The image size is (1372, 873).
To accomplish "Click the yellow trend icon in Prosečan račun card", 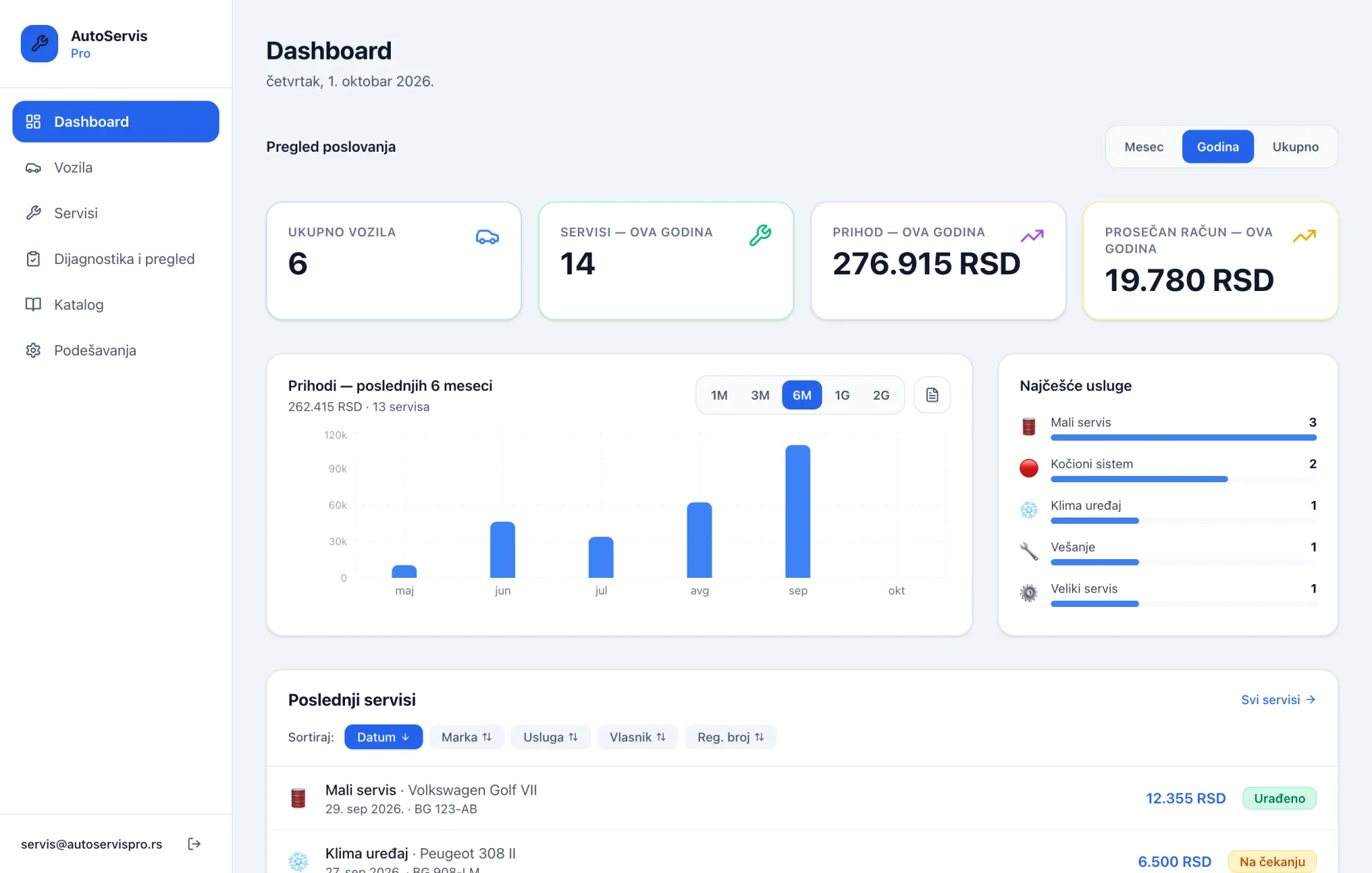I will [x=1304, y=236].
